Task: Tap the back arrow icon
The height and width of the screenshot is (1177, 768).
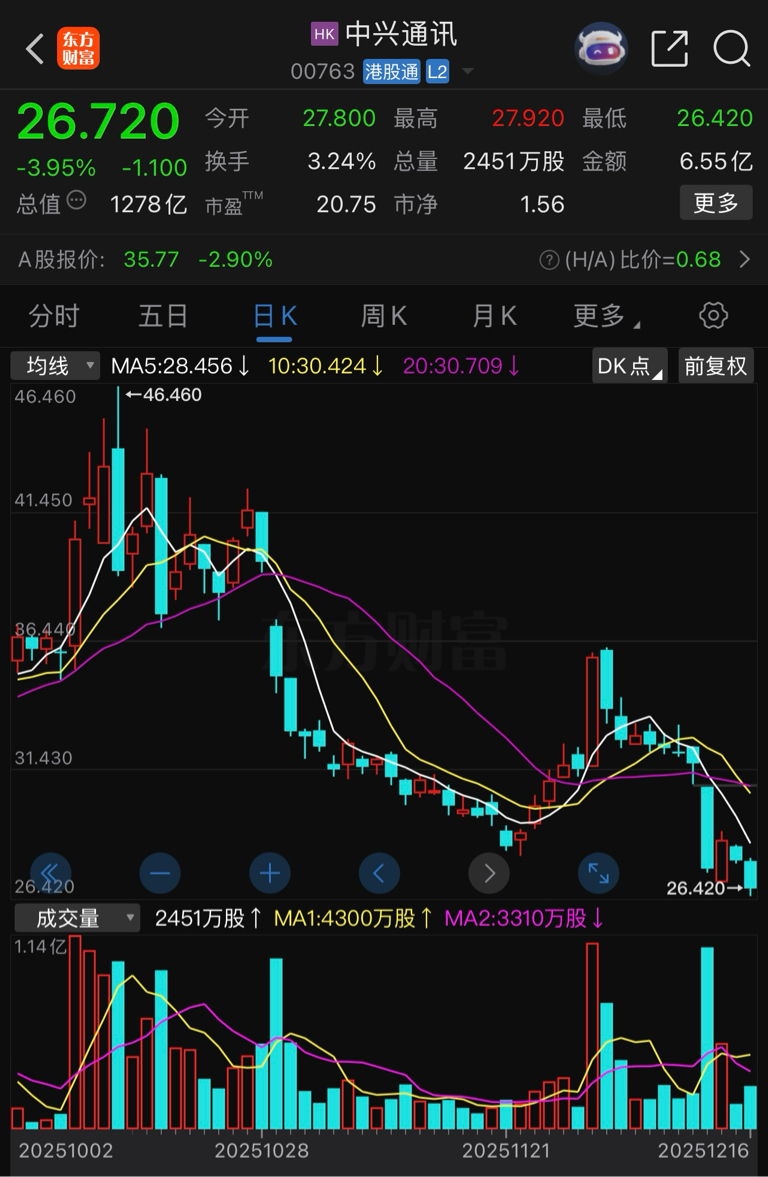Action: (x=35, y=49)
